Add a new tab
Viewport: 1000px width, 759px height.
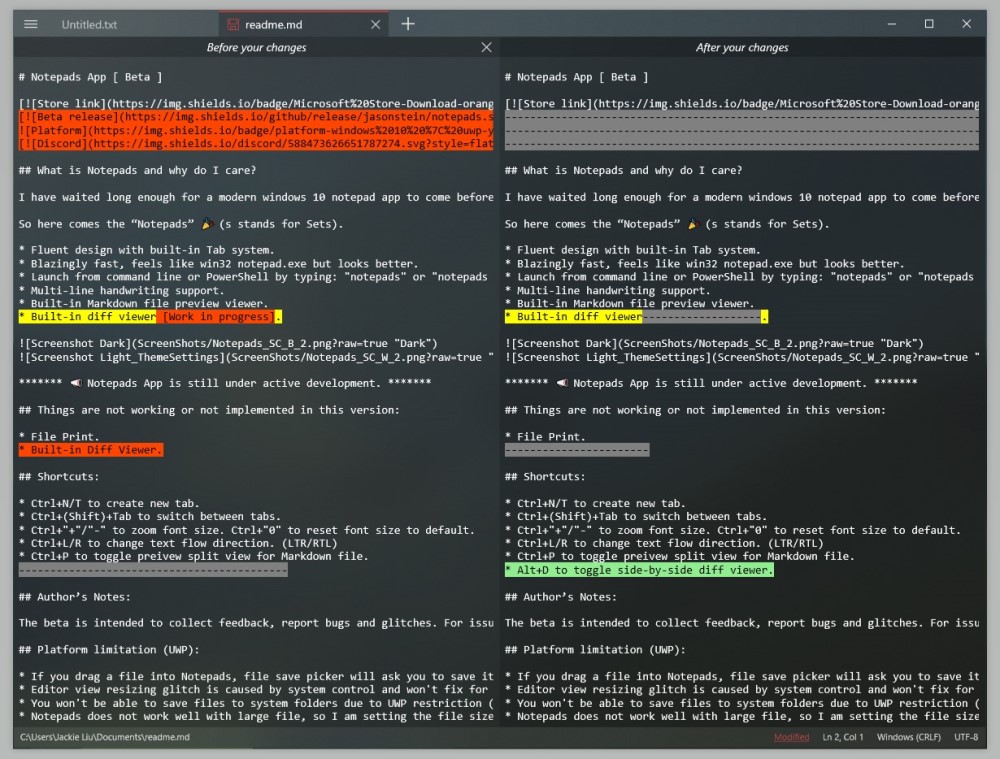(x=408, y=24)
